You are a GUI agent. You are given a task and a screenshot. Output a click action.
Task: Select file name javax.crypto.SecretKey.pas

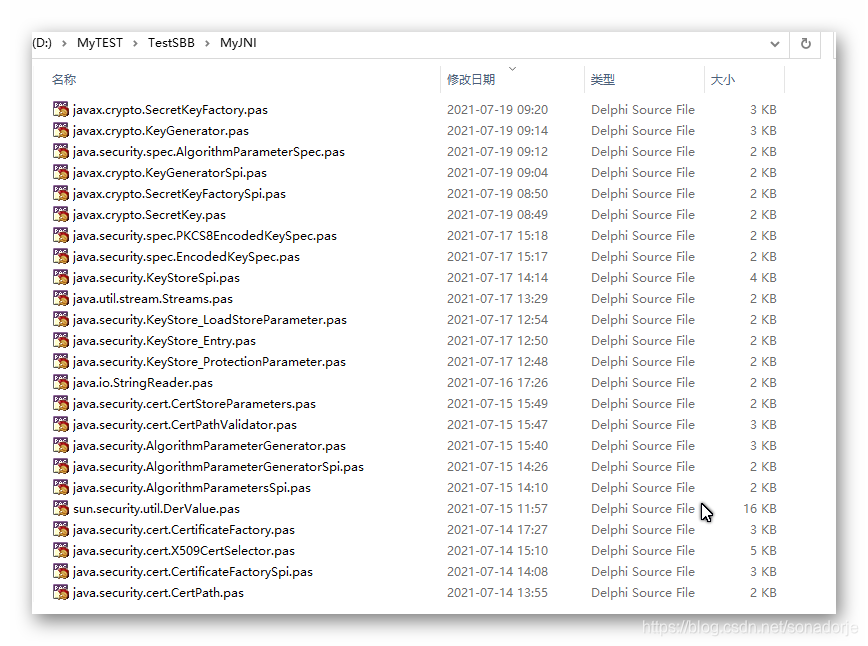point(149,215)
